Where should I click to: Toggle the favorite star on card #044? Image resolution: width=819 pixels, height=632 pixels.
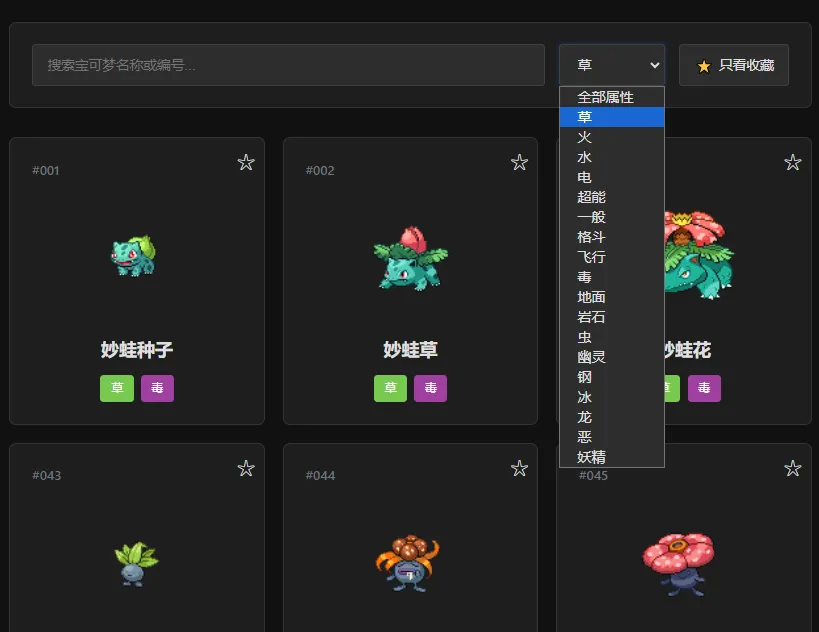coord(519,468)
